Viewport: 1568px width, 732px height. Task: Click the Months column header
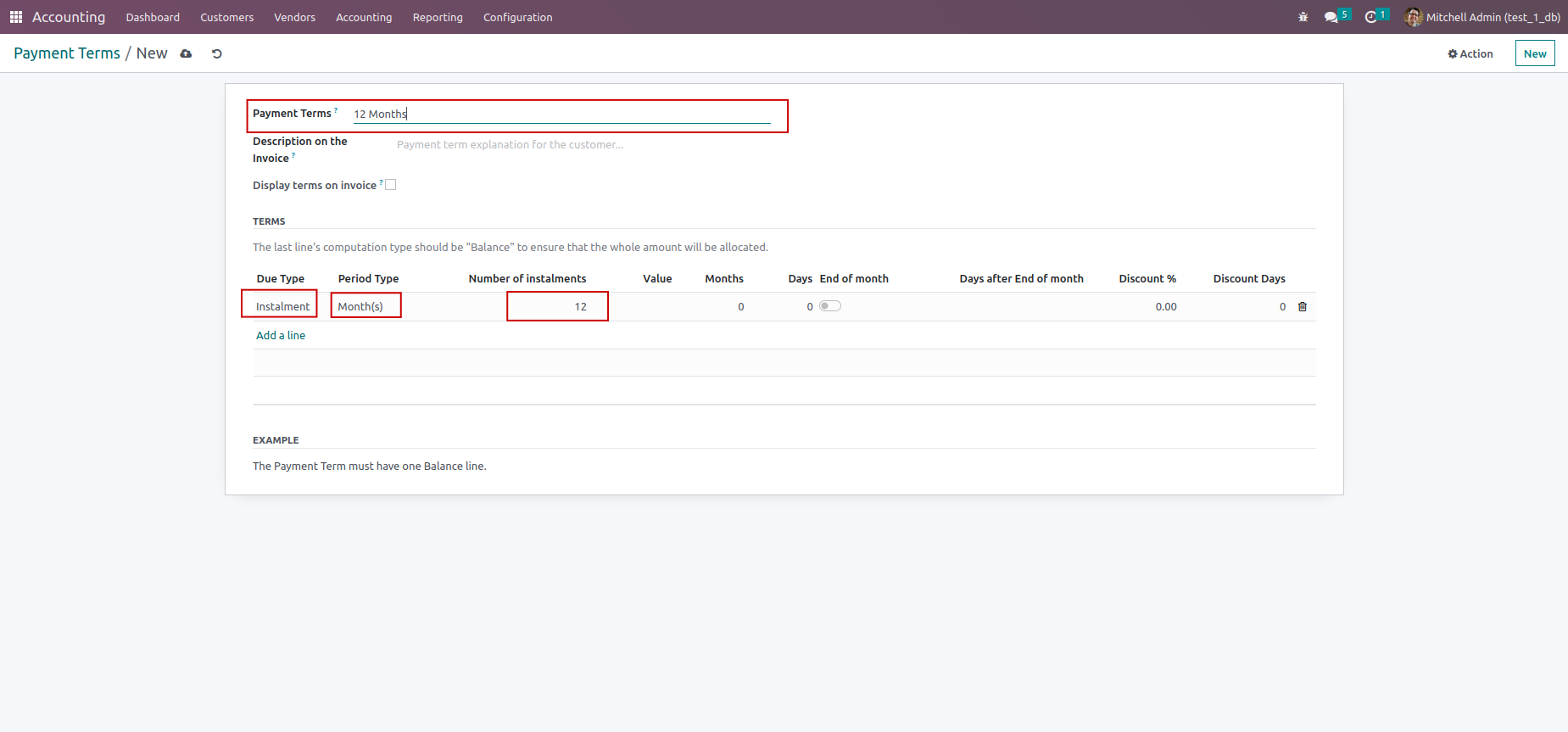tap(724, 279)
